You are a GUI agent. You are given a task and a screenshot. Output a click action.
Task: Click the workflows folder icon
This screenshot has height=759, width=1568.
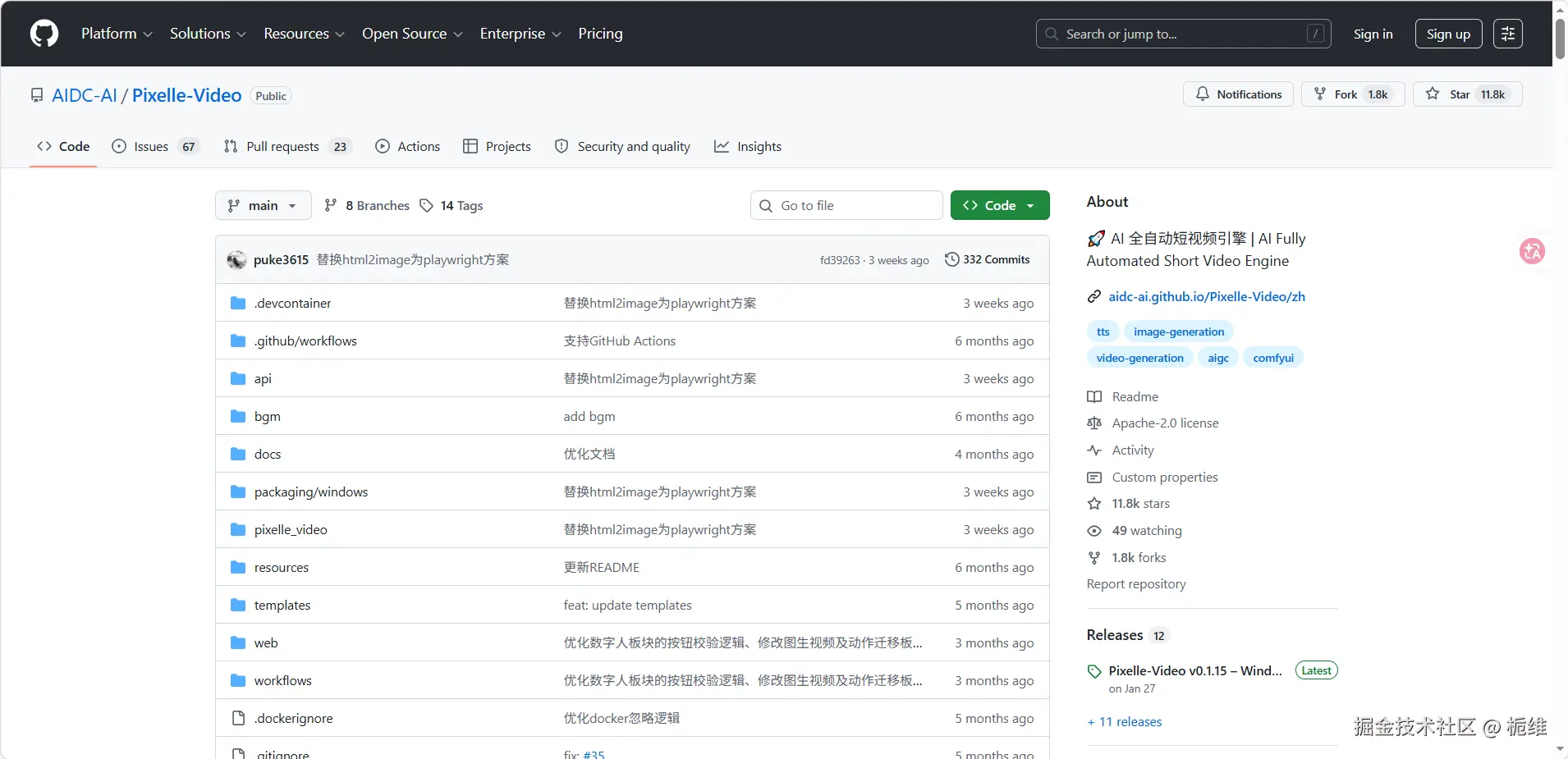238,680
